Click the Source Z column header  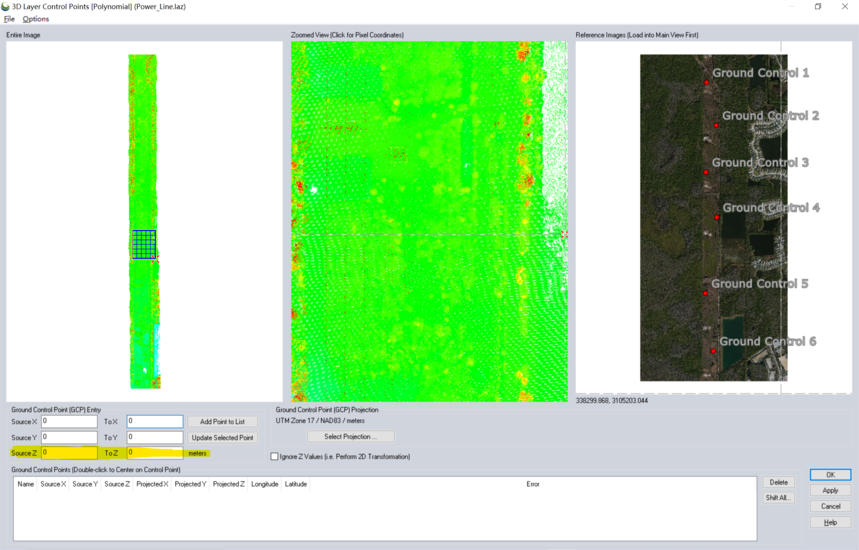pos(117,484)
